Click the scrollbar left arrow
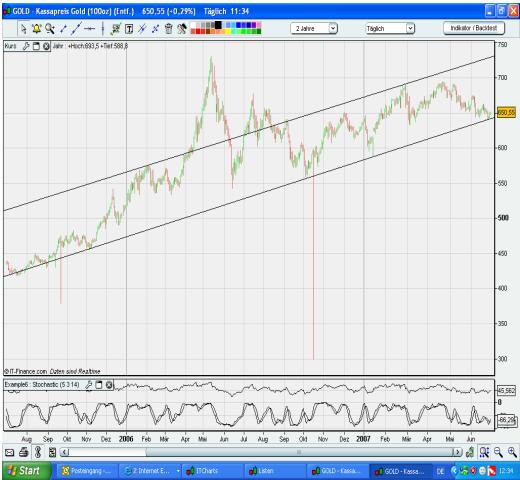Viewport: 520px width, 480px height. [x=65, y=452]
